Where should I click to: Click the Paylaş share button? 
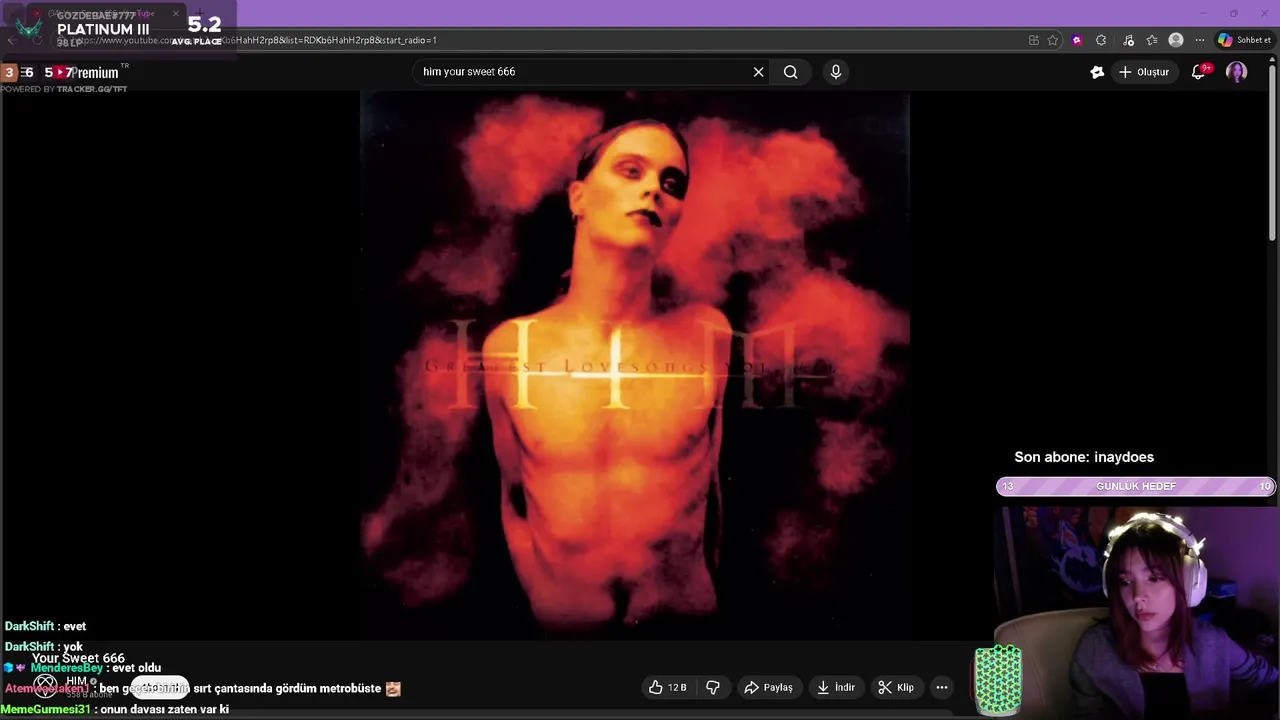pyautogui.click(x=768, y=687)
